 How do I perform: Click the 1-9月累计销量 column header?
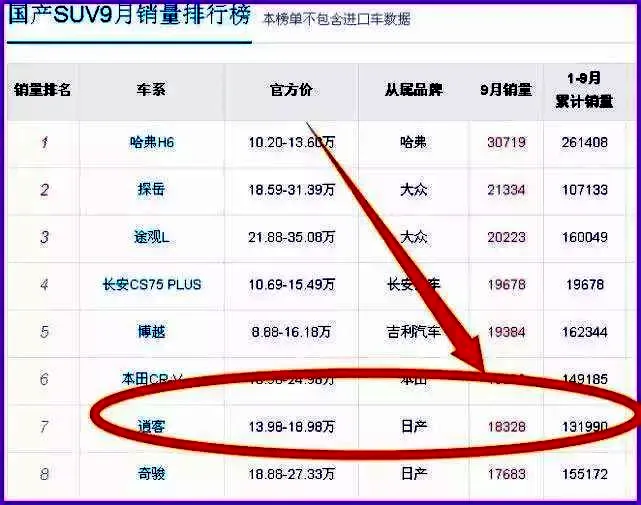(584, 90)
